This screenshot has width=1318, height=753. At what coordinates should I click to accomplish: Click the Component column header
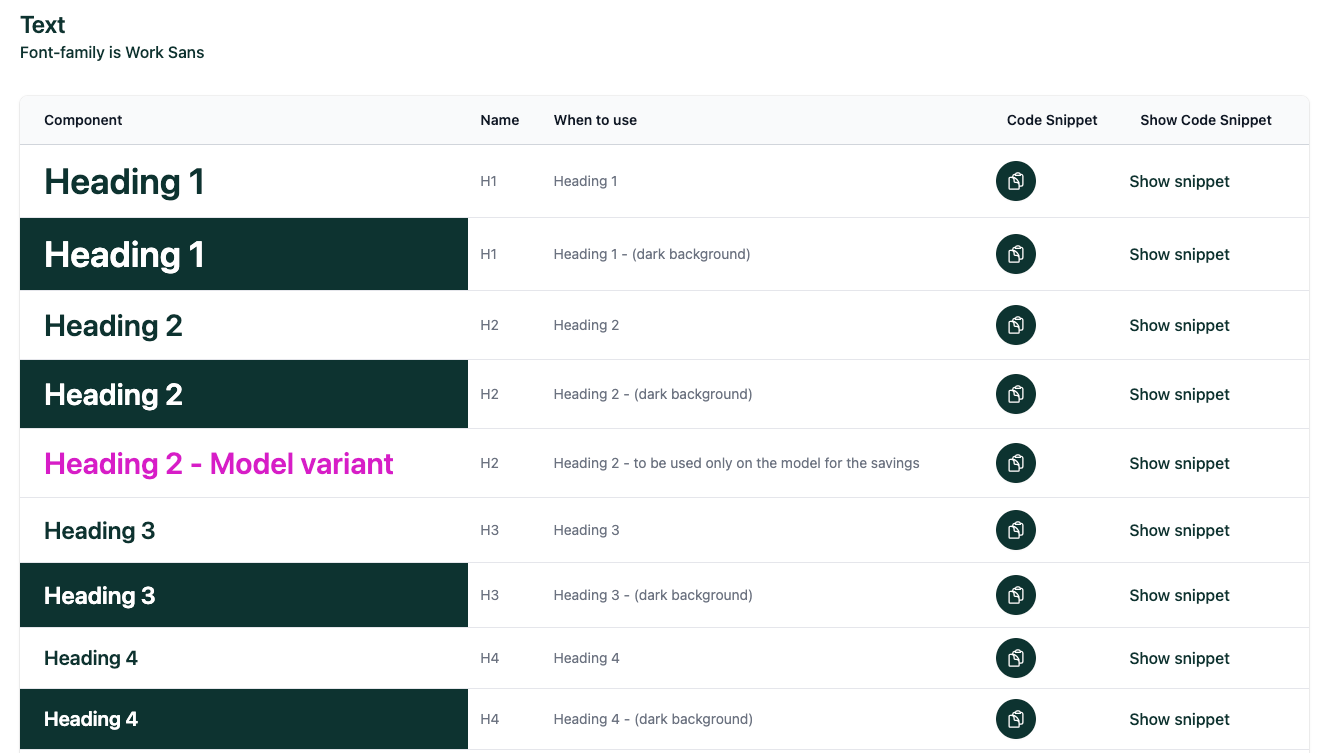(x=83, y=120)
